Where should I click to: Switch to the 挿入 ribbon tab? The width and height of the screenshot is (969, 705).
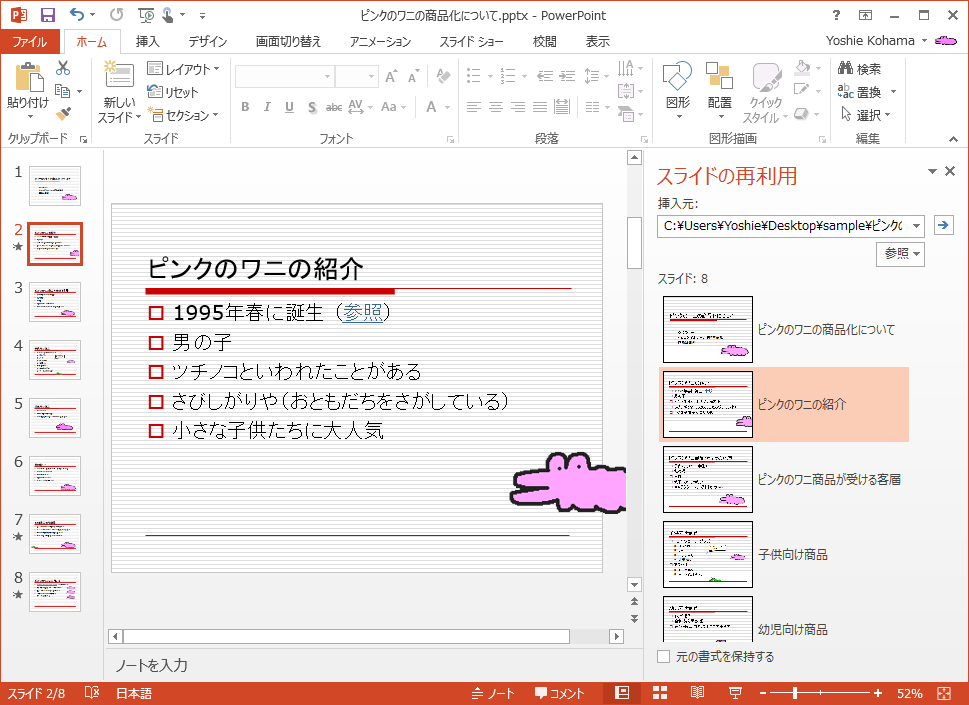pyautogui.click(x=147, y=41)
